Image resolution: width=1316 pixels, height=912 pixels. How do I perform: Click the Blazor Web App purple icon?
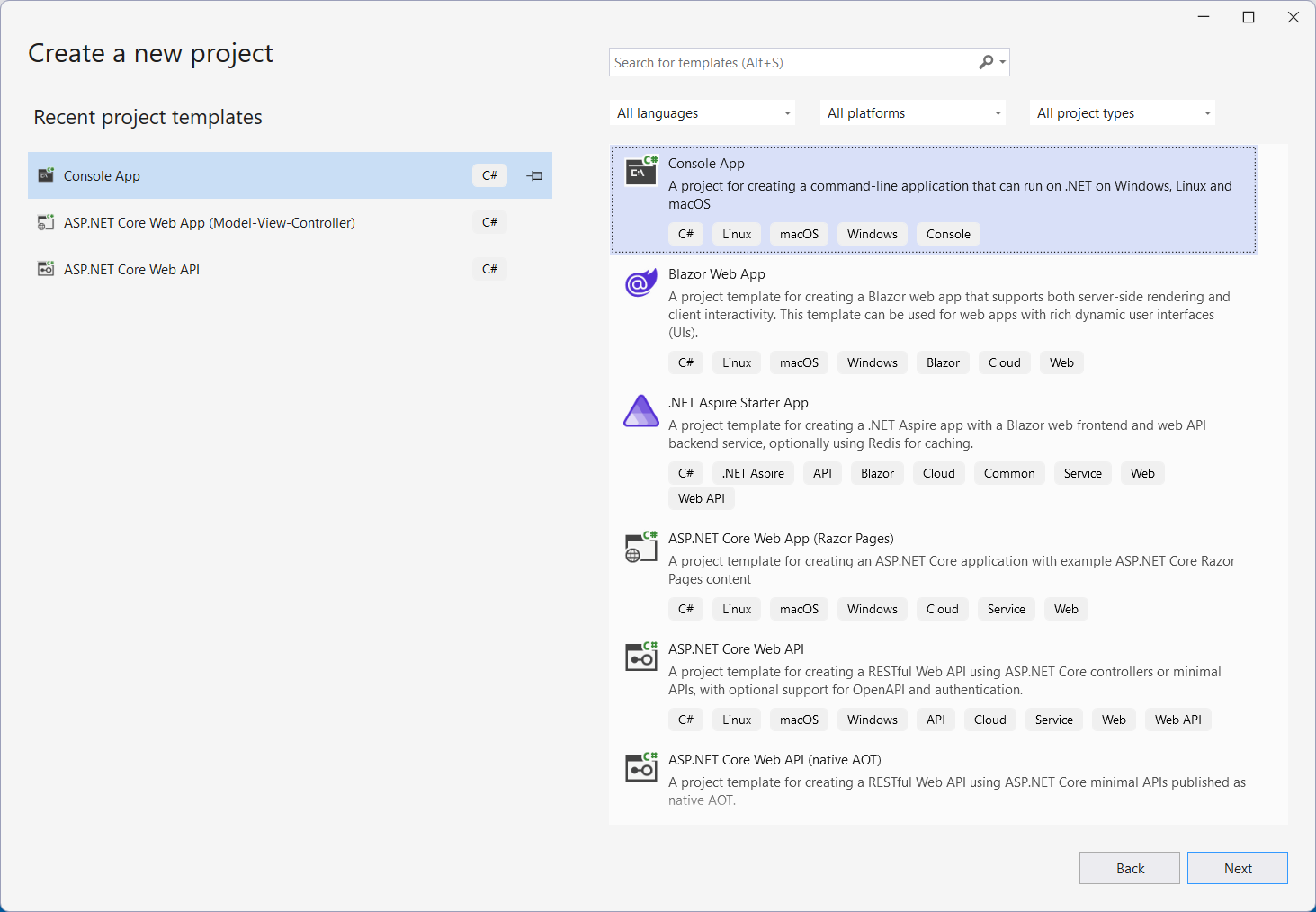click(x=641, y=282)
